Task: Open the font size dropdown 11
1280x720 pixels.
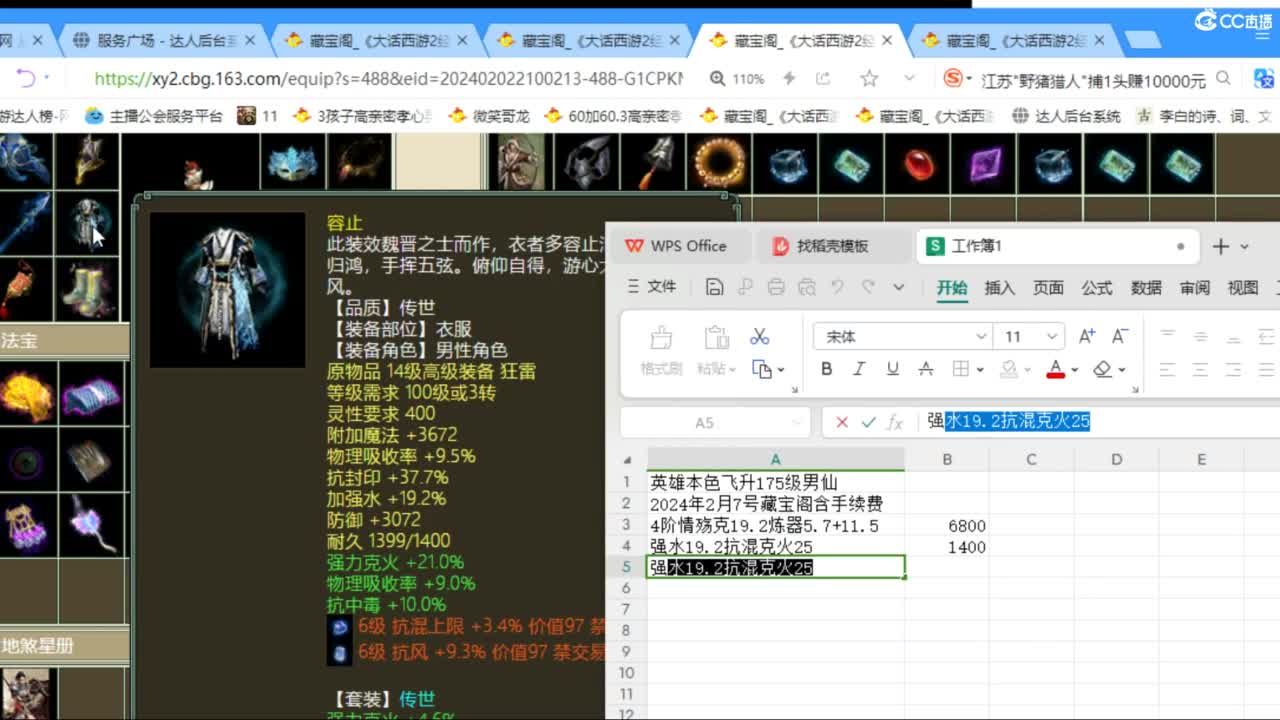Action: (1052, 337)
